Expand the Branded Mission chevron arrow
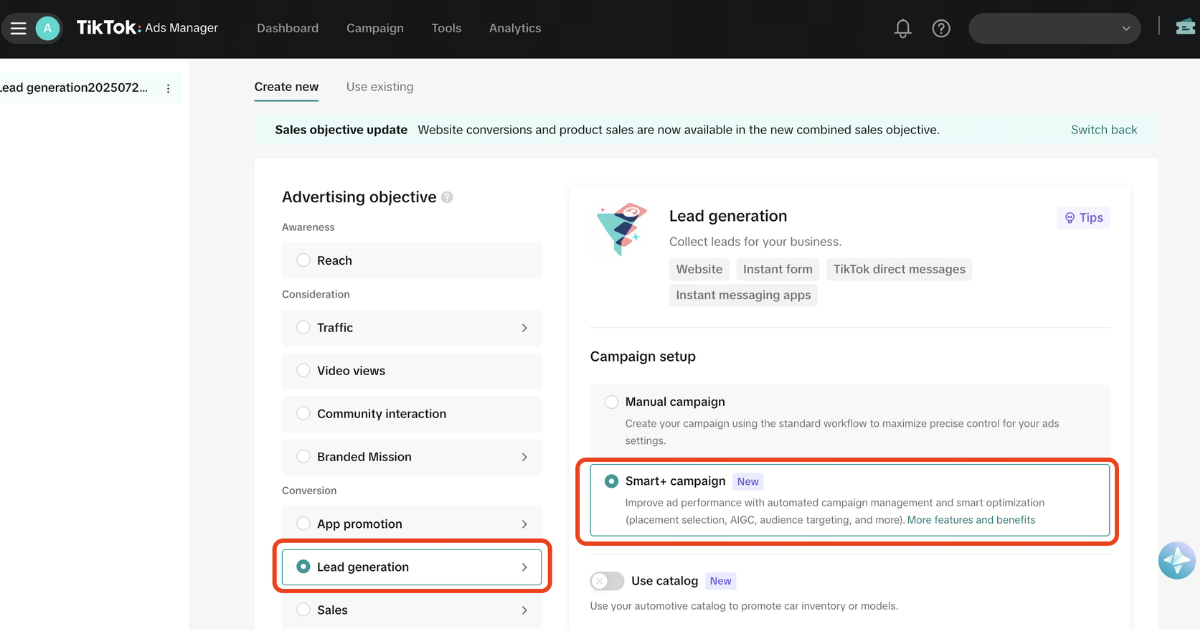 [x=524, y=457]
